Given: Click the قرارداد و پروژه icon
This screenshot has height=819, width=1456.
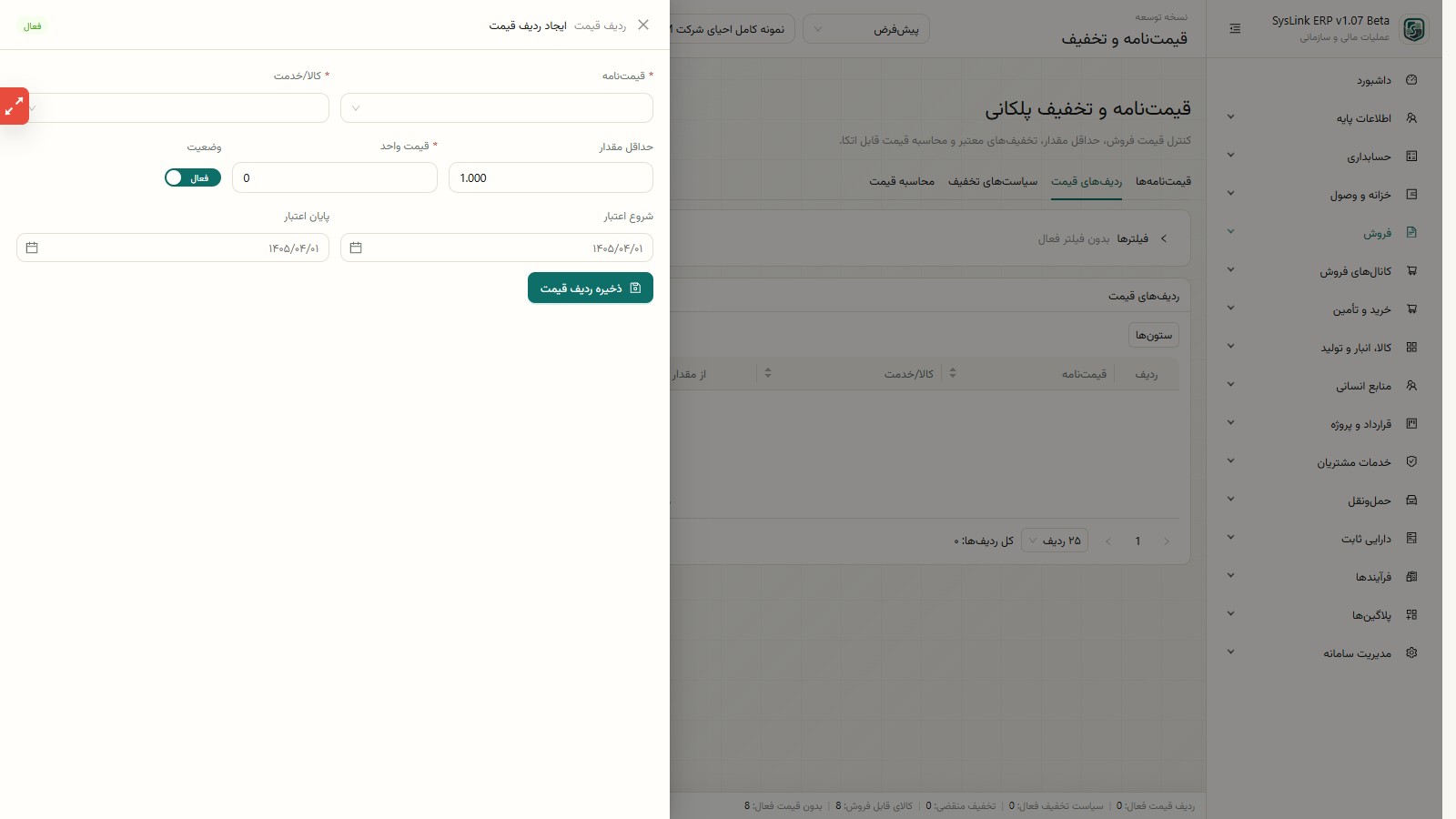Looking at the screenshot, I should 1411,424.
